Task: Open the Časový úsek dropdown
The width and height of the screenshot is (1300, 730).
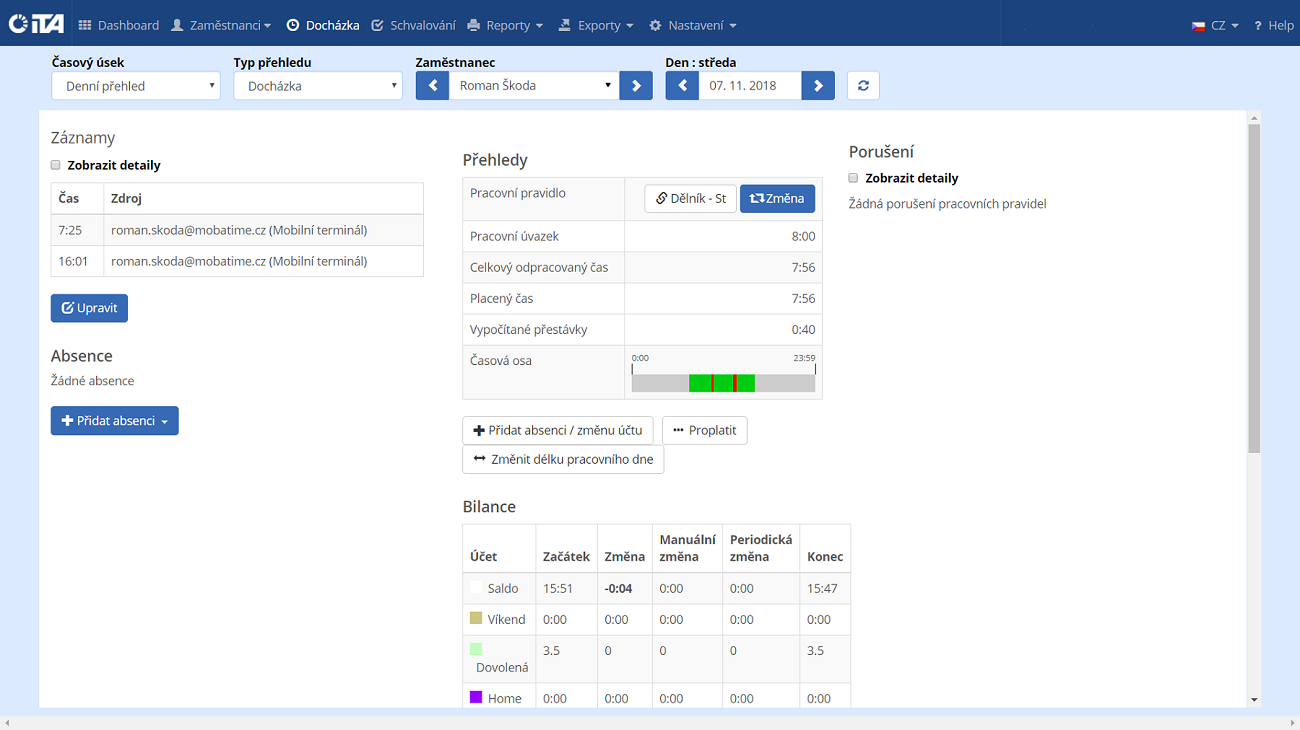Action: point(135,86)
